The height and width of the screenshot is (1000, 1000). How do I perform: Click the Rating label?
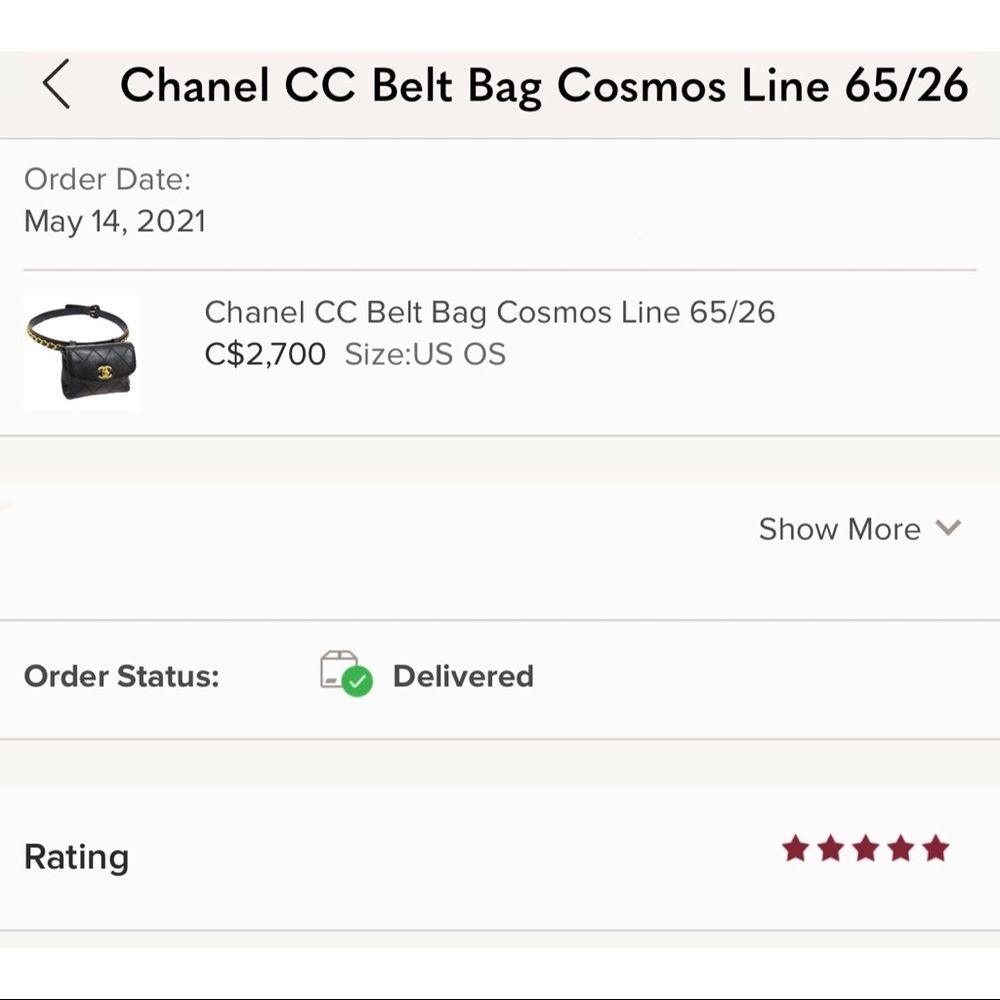[x=76, y=857]
